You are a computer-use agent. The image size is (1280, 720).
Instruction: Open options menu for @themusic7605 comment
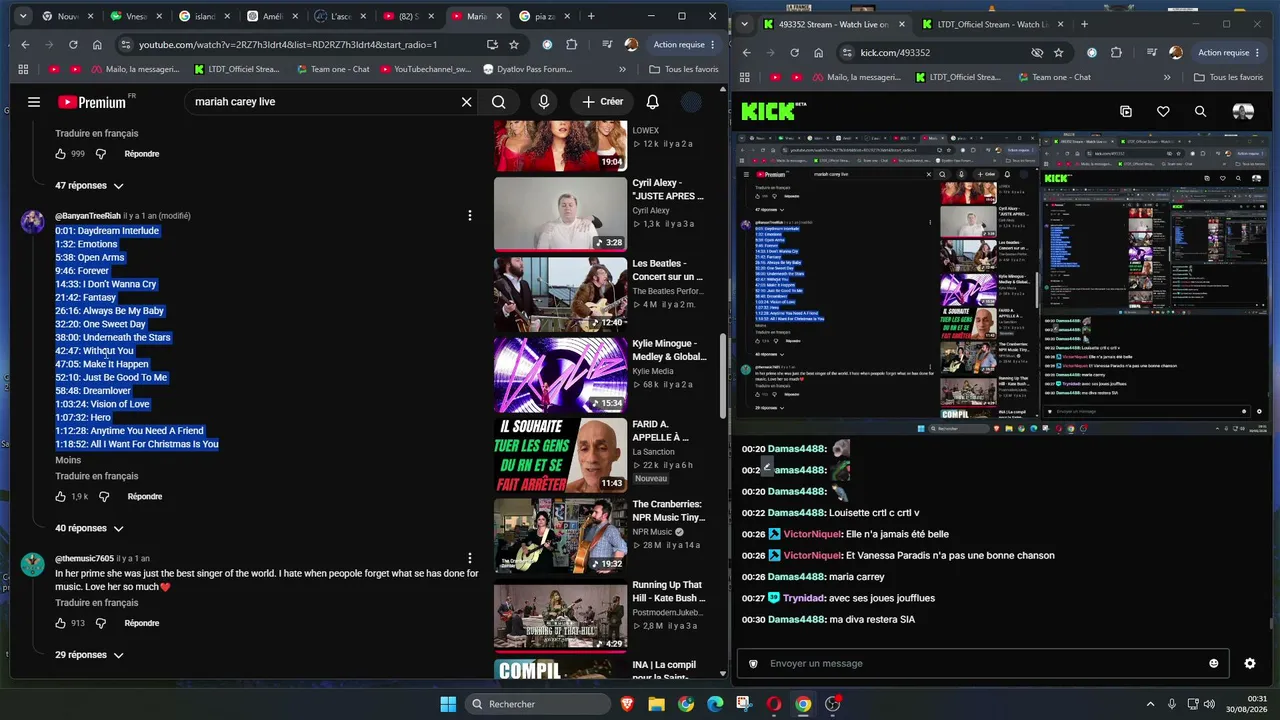pyautogui.click(x=469, y=559)
